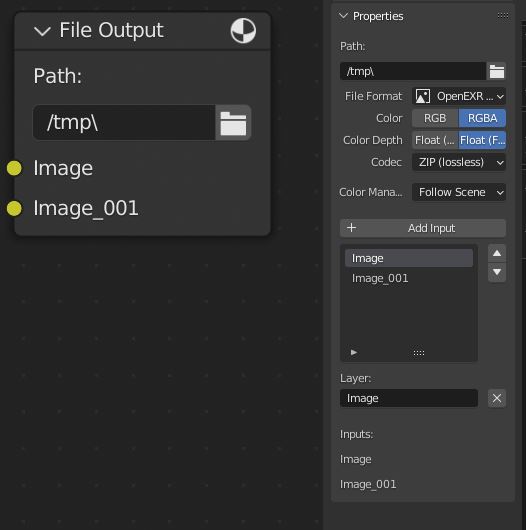Collapse the File Output node chevron

(x=42, y=31)
